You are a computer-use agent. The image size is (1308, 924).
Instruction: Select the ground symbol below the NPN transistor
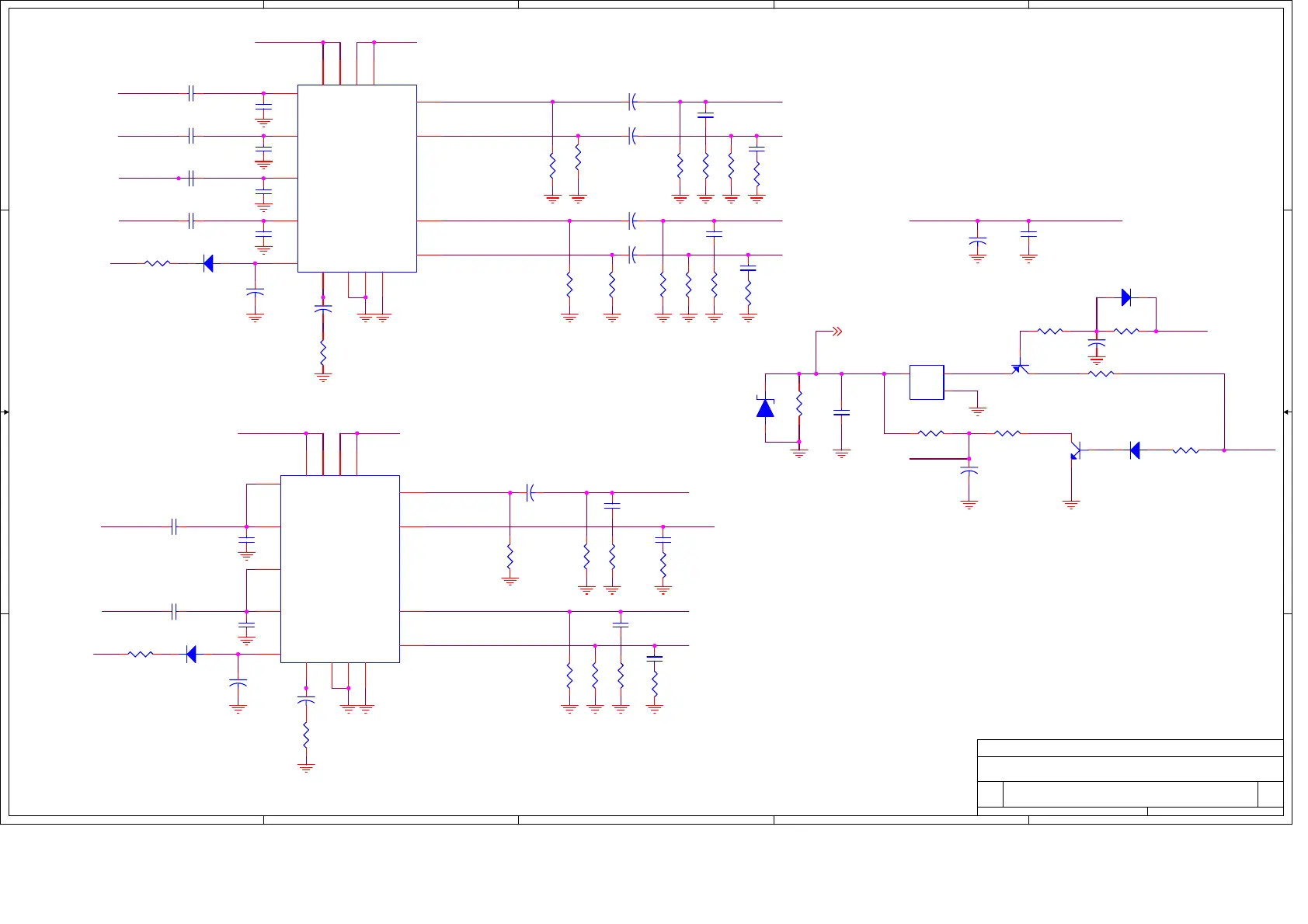(1071, 505)
